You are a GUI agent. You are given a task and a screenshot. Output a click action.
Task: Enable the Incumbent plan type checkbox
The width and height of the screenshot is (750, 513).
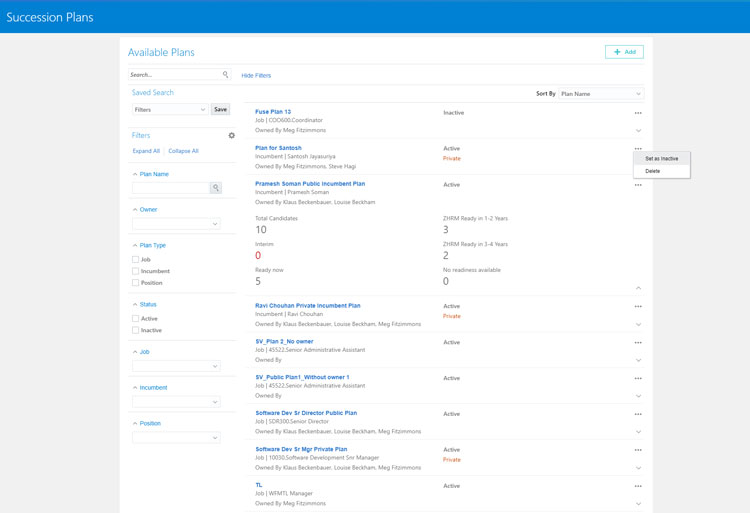point(136,271)
